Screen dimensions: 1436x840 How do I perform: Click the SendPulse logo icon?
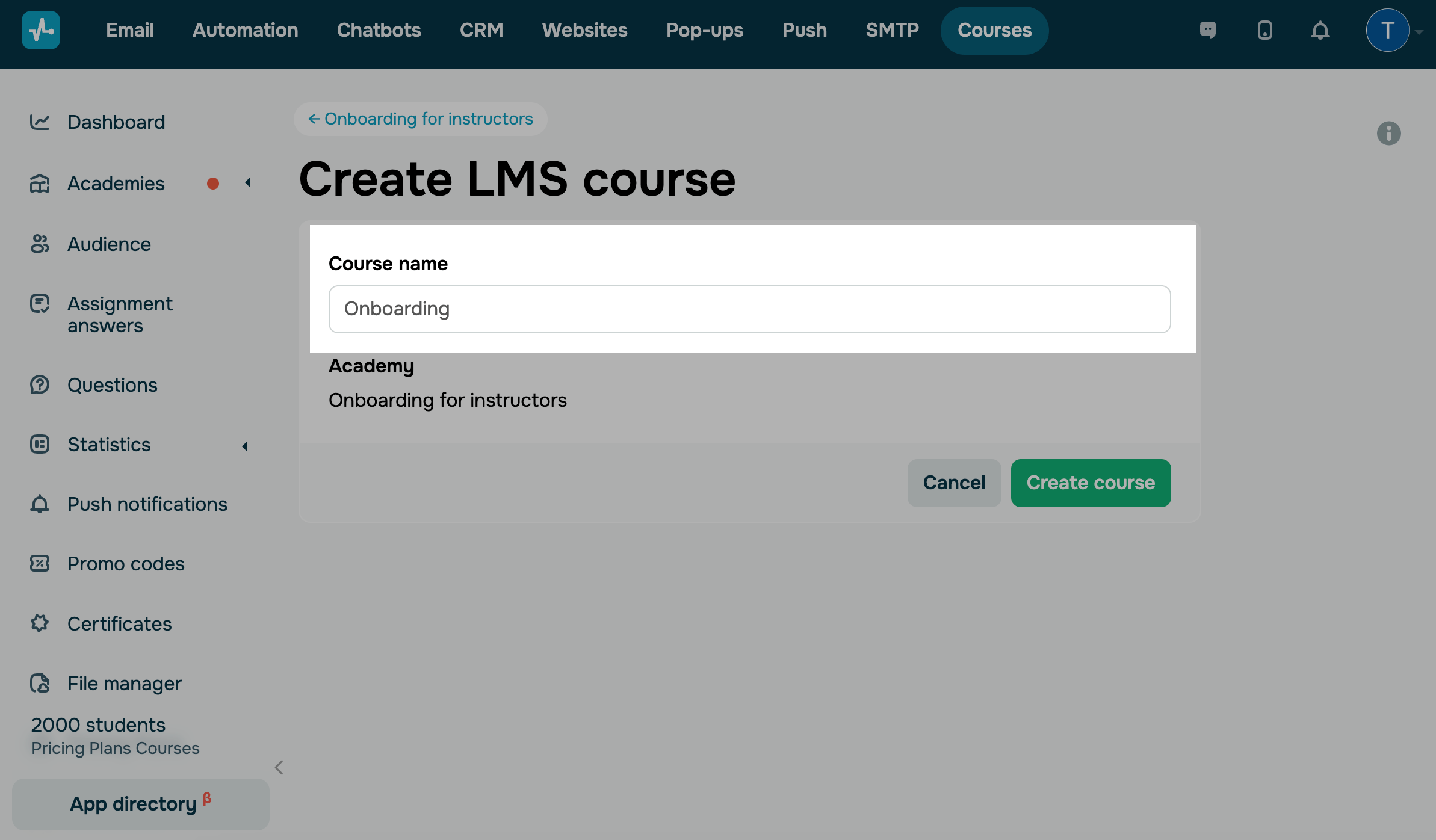(40, 30)
